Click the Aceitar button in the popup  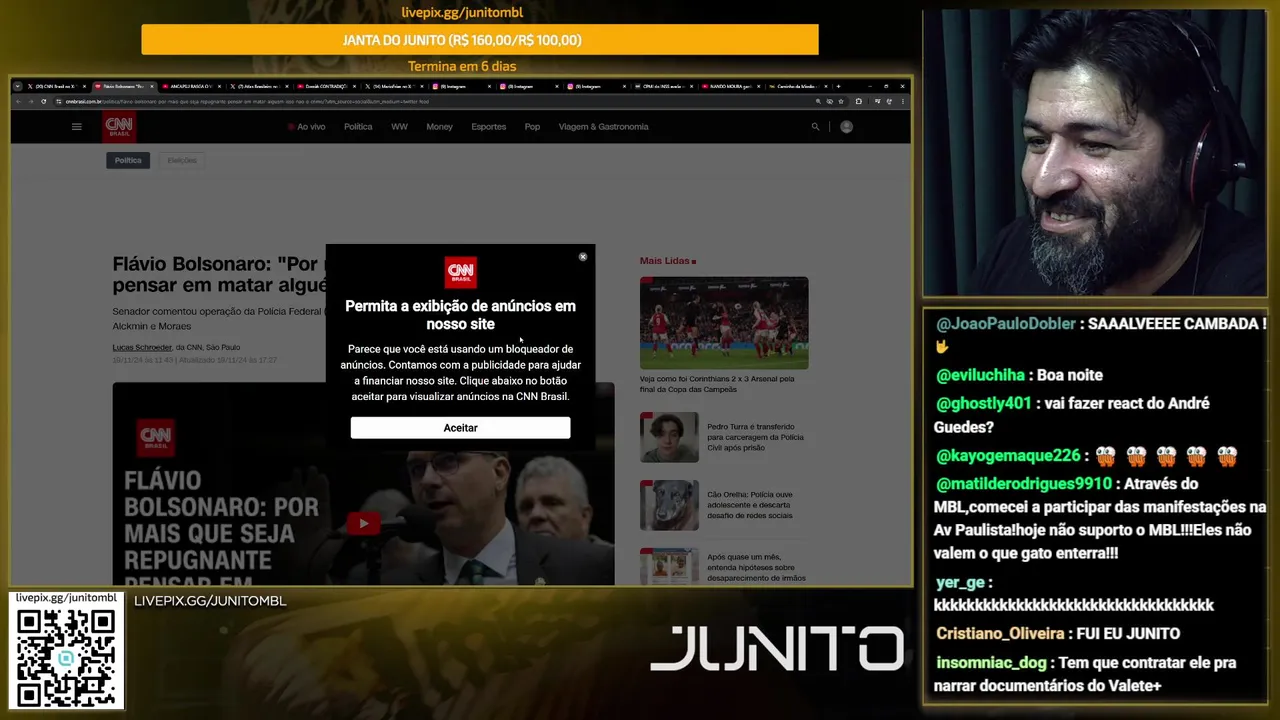(460, 428)
